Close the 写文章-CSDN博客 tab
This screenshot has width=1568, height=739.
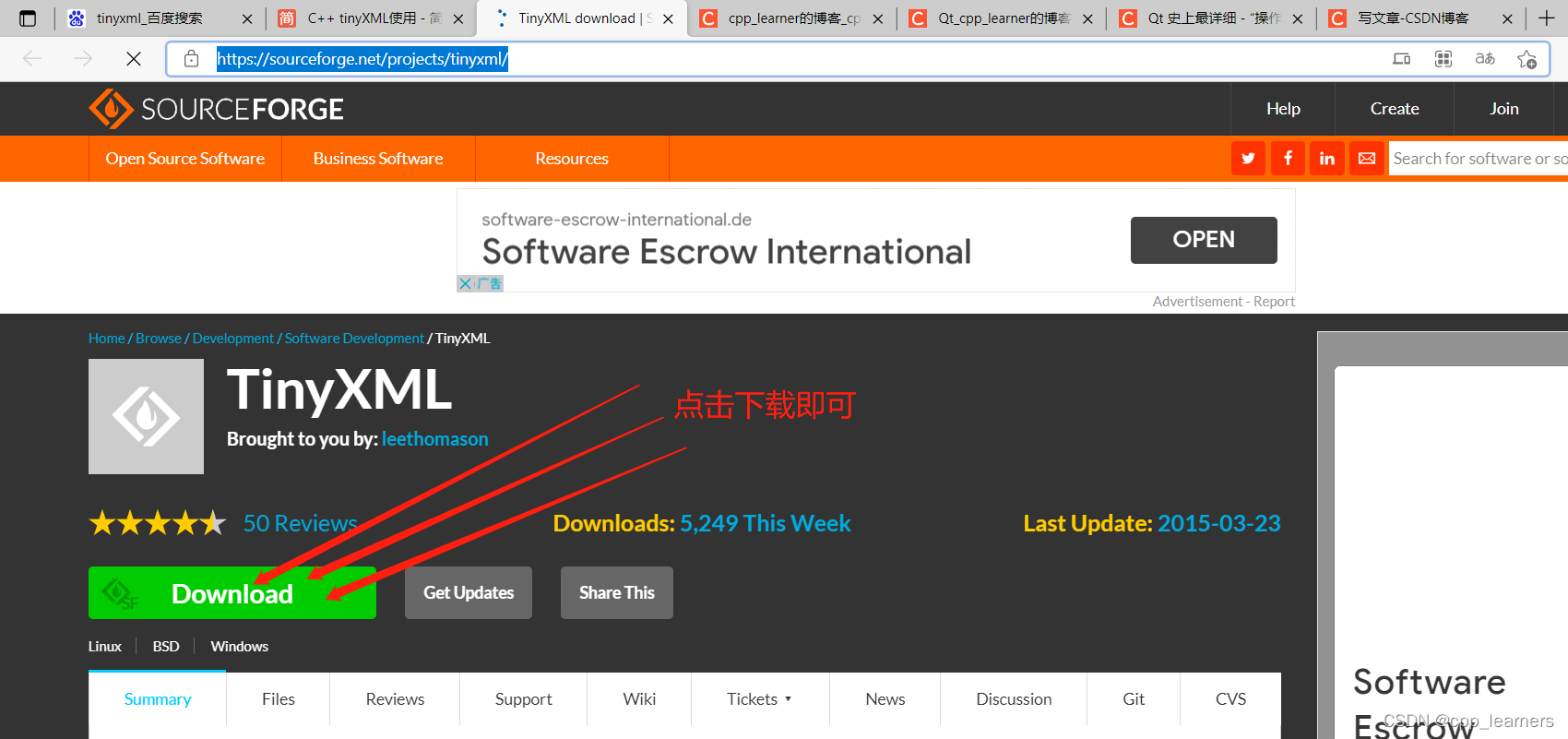coord(1507,18)
